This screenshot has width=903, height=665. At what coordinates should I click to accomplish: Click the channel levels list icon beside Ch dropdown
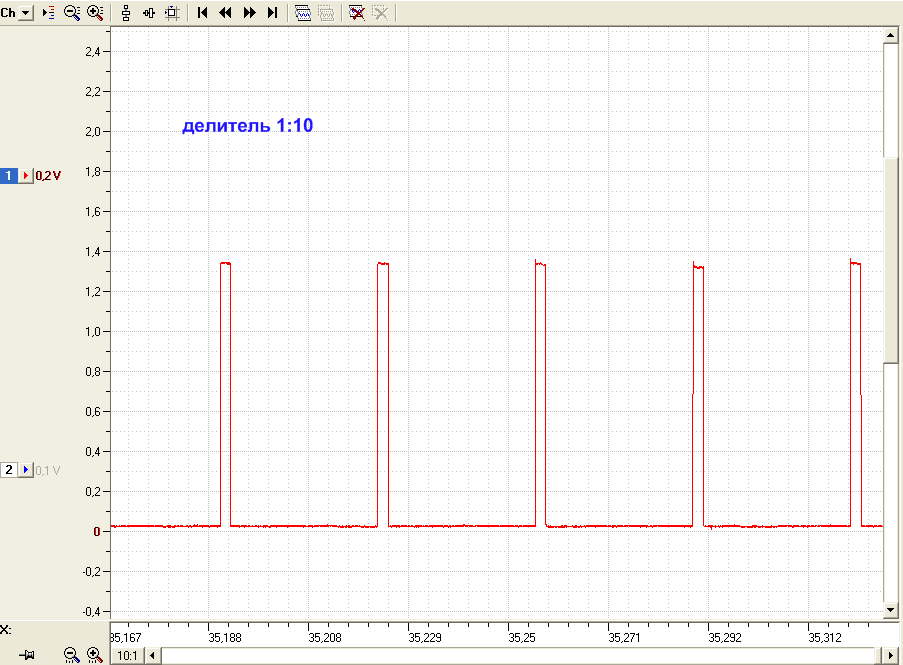[x=49, y=13]
